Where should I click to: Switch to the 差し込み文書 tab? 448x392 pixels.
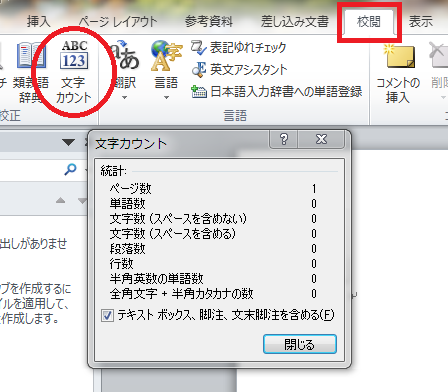(295, 21)
